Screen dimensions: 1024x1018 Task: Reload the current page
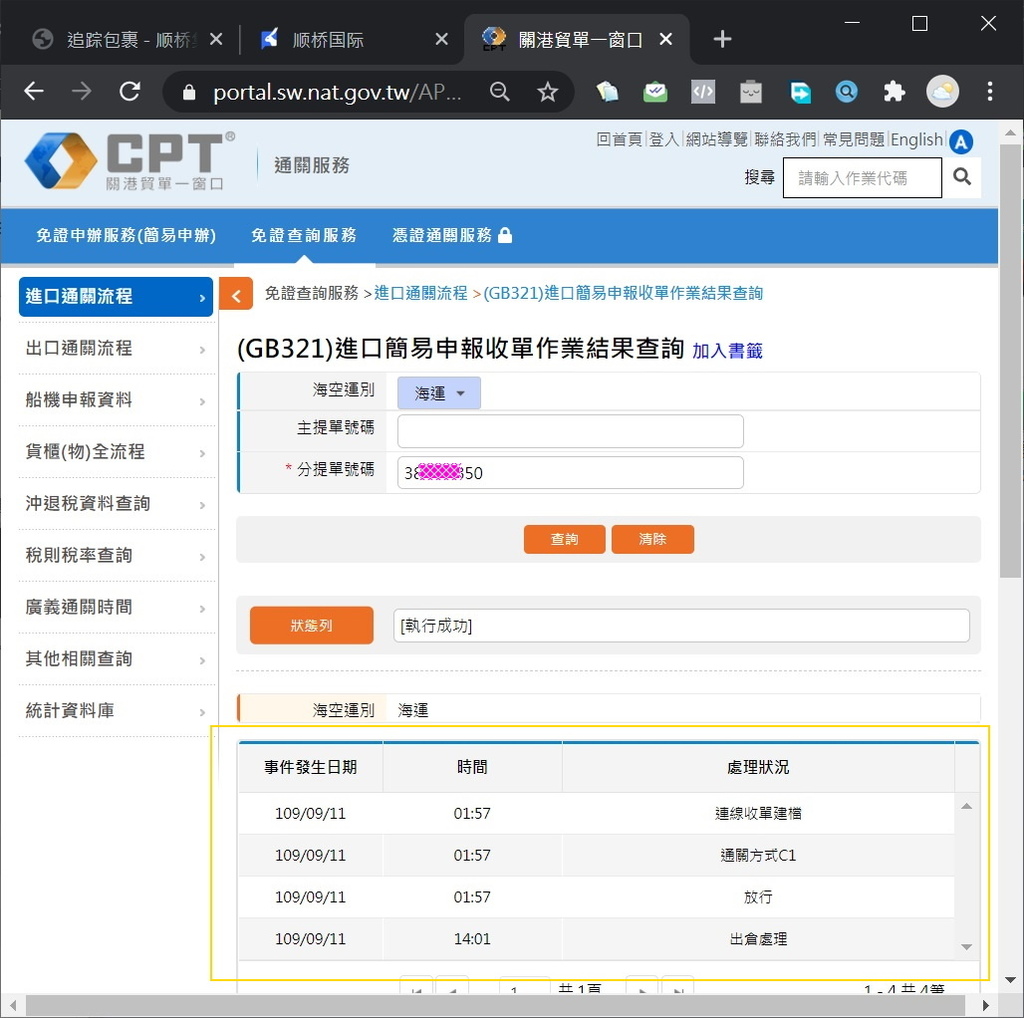click(x=129, y=91)
